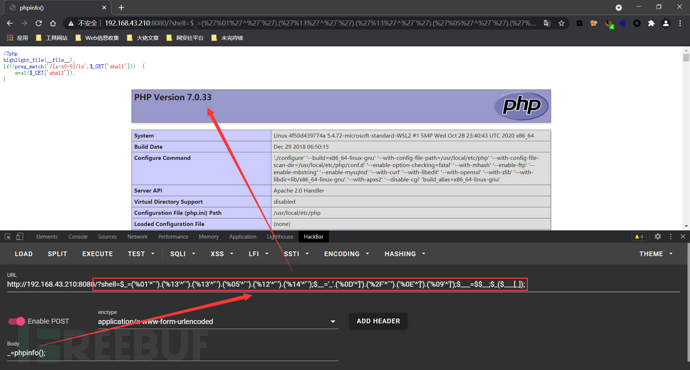Switch to the Network tab
Image resolution: width=690 pixels, height=370 pixels.
pos(137,237)
